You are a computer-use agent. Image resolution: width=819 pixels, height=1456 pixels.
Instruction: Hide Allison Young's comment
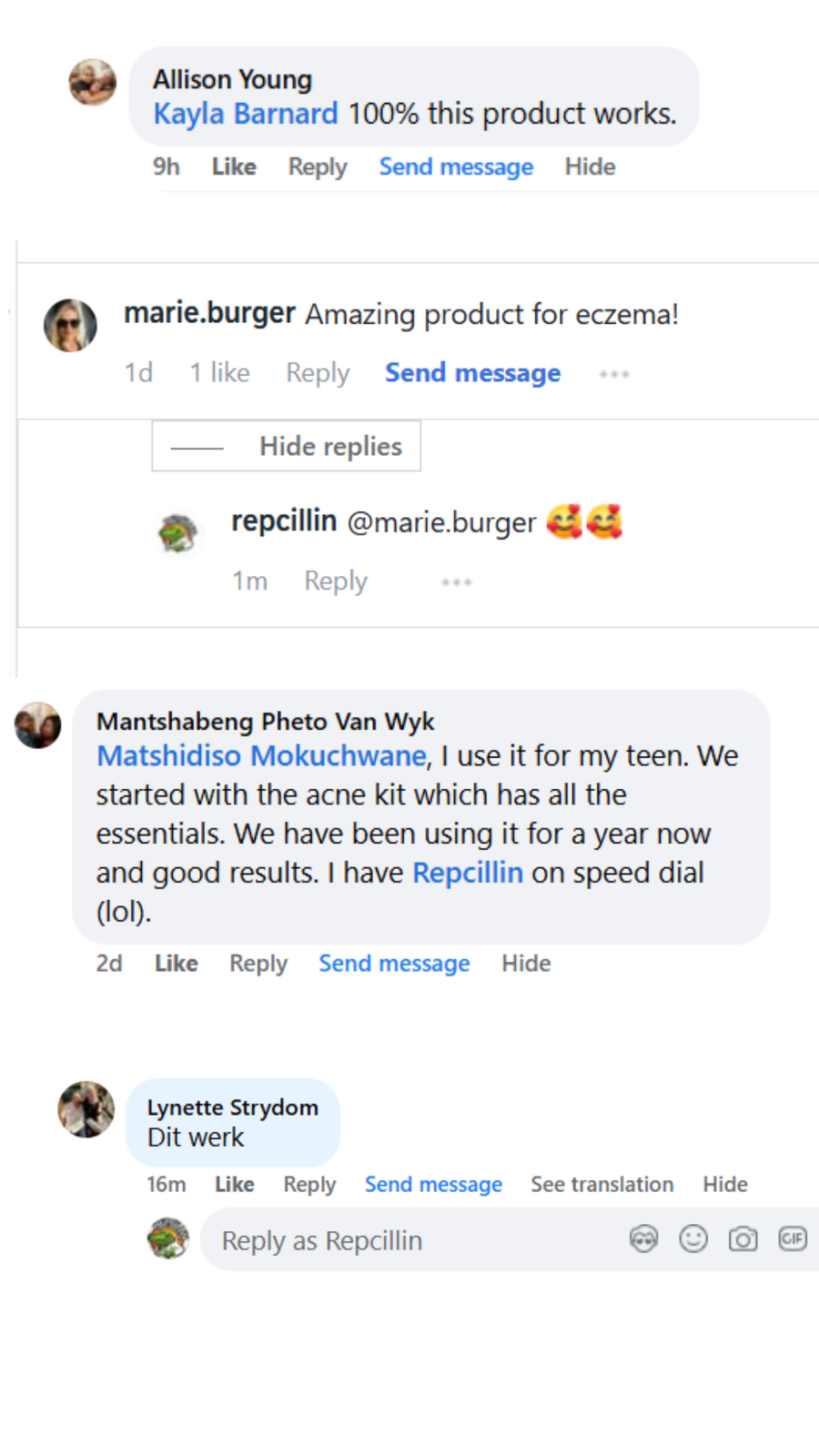(x=590, y=167)
